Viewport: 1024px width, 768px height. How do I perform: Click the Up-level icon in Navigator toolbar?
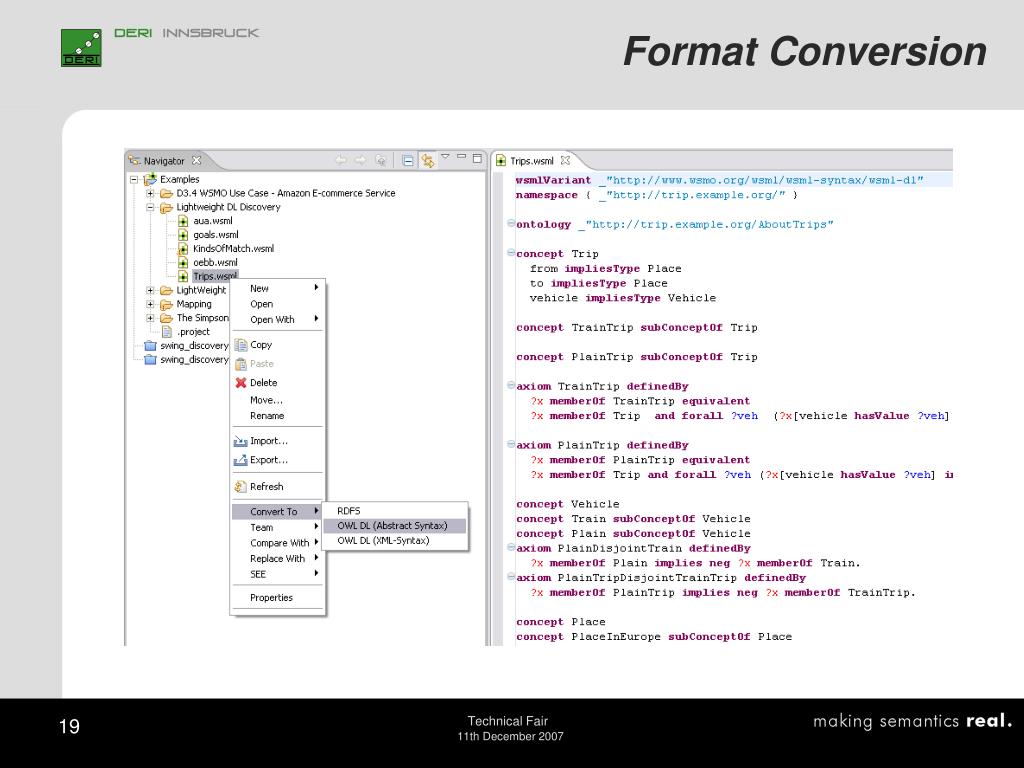[x=381, y=160]
